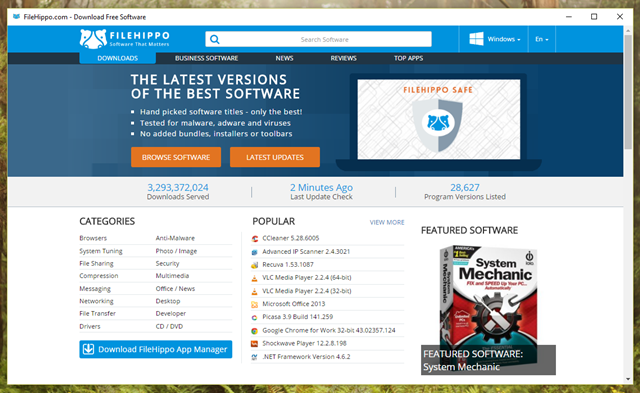Open the Desktop category
This screenshot has height=393, width=640.
tap(168, 301)
